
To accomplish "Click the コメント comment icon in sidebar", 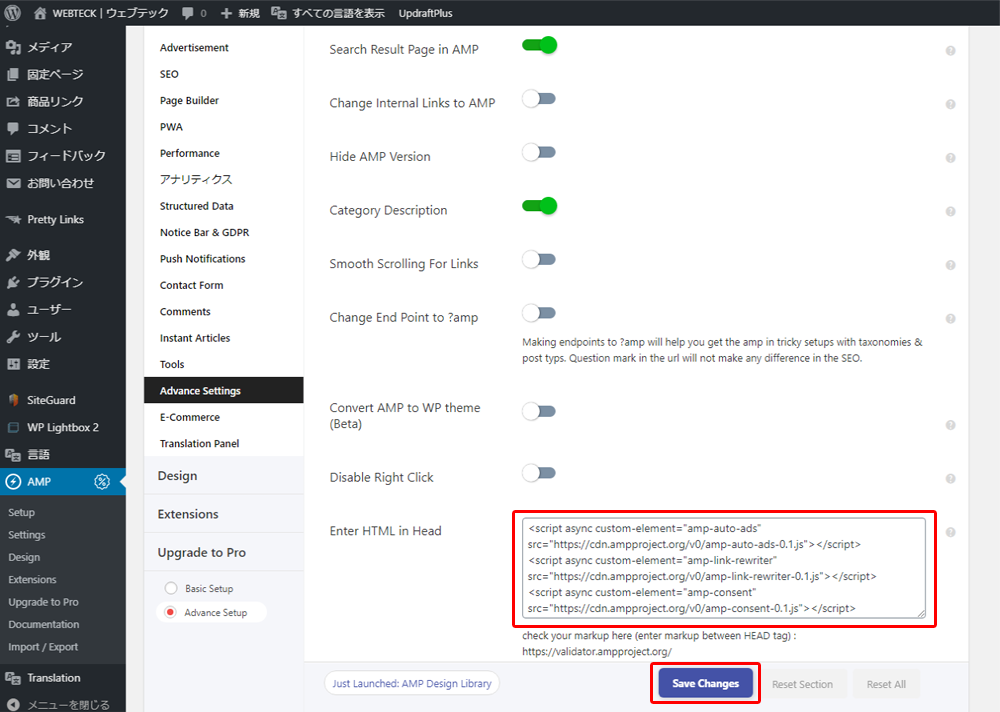I will [13, 128].
